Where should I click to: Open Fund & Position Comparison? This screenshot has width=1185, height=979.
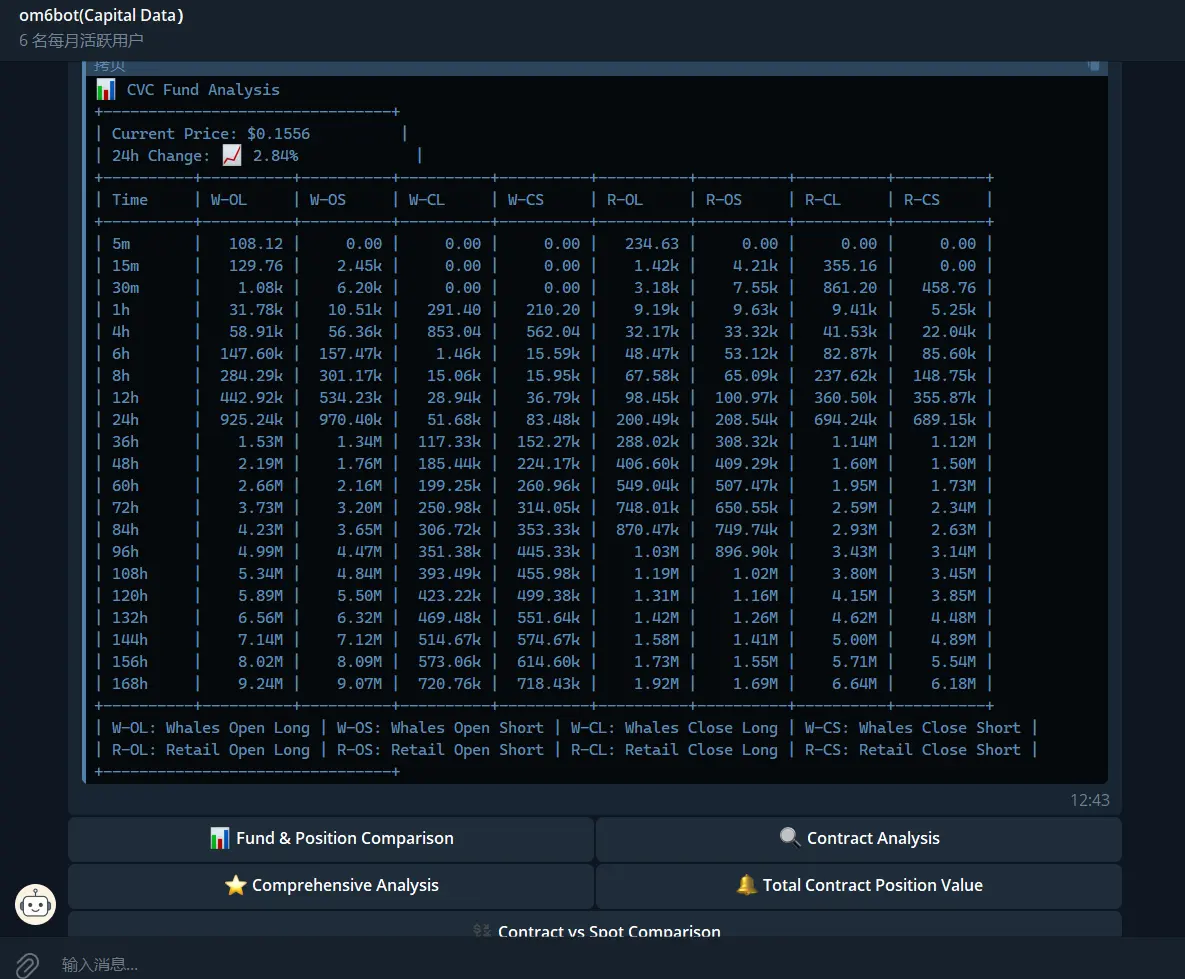coord(331,838)
